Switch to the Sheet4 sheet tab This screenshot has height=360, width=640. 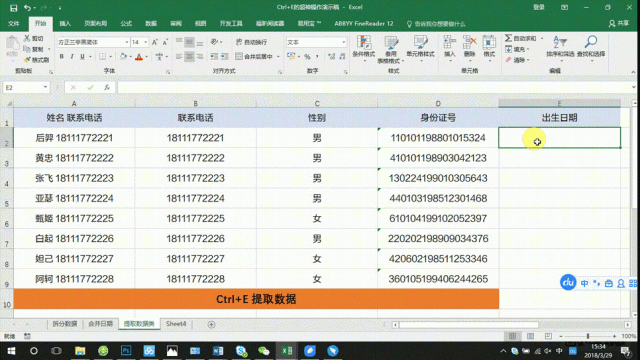(176, 324)
